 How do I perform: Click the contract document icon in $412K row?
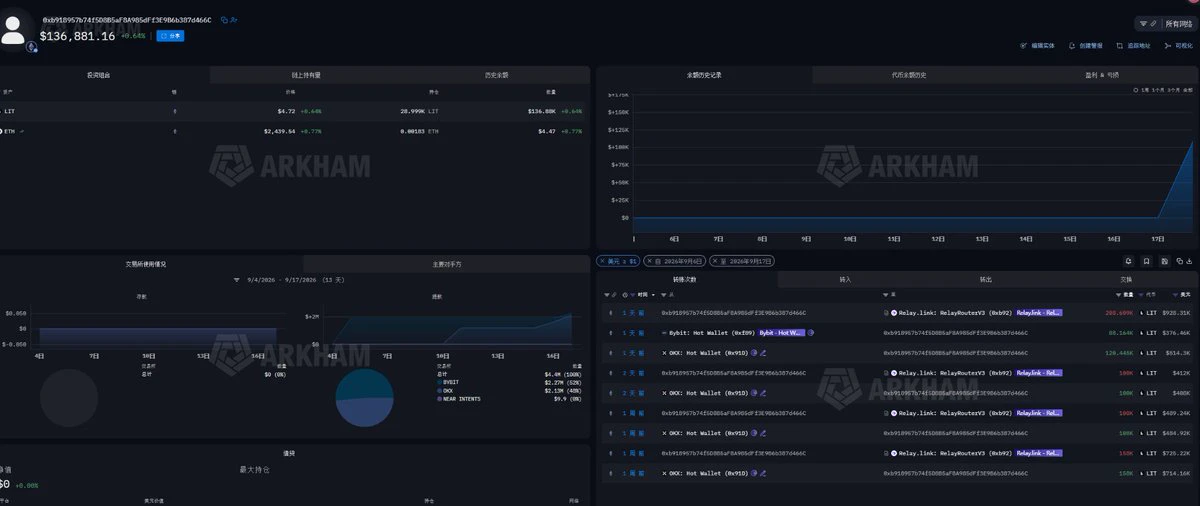[x=886, y=372]
